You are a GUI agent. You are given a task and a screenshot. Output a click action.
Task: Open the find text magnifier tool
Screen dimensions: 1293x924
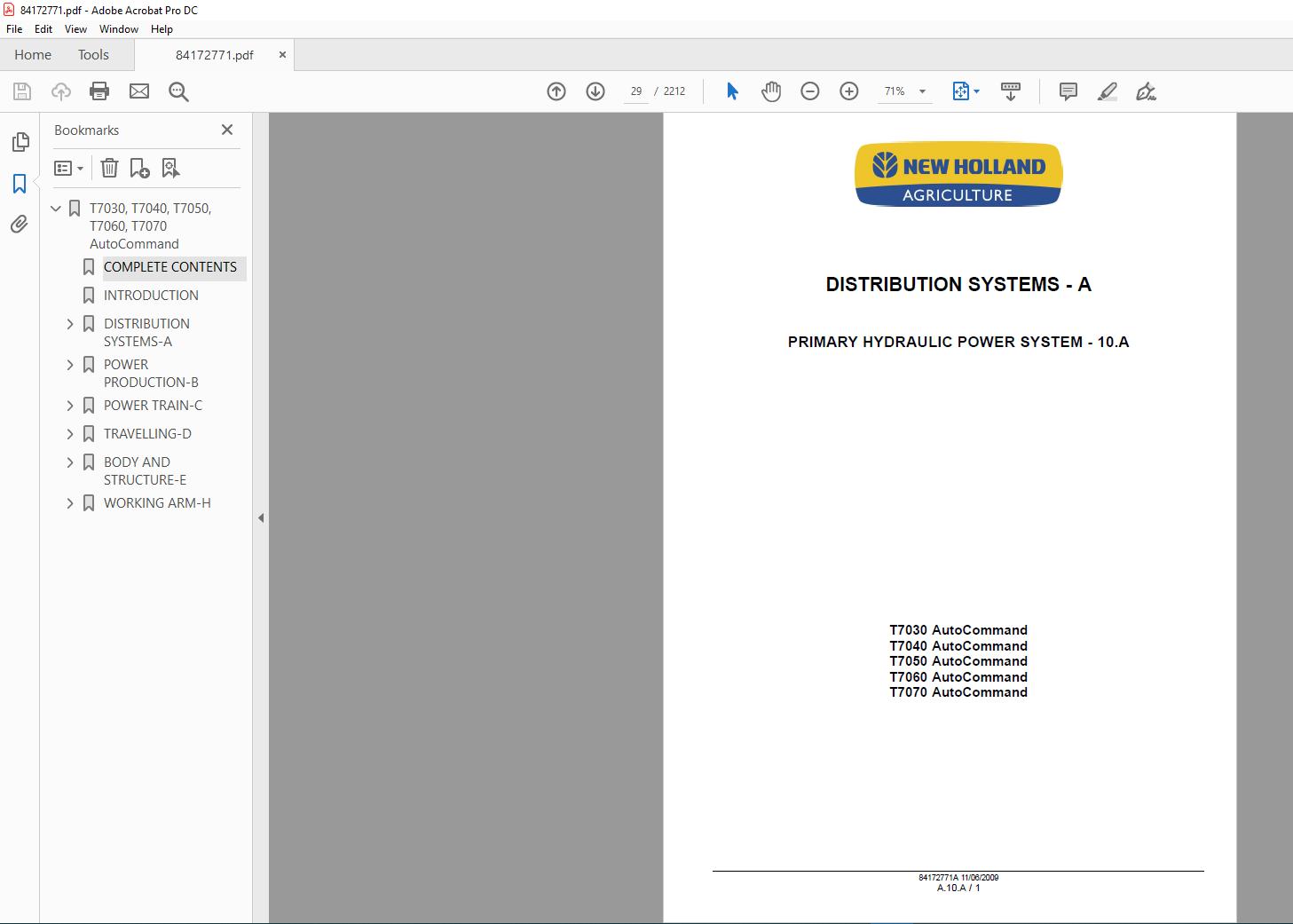click(178, 91)
